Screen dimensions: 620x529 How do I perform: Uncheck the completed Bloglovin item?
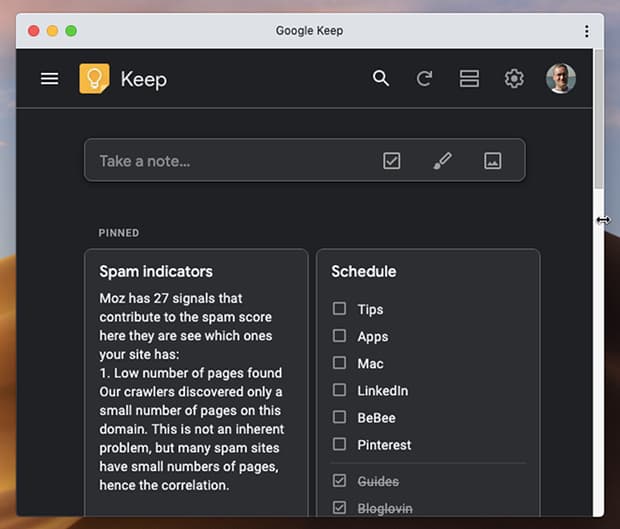[x=340, y=508]
